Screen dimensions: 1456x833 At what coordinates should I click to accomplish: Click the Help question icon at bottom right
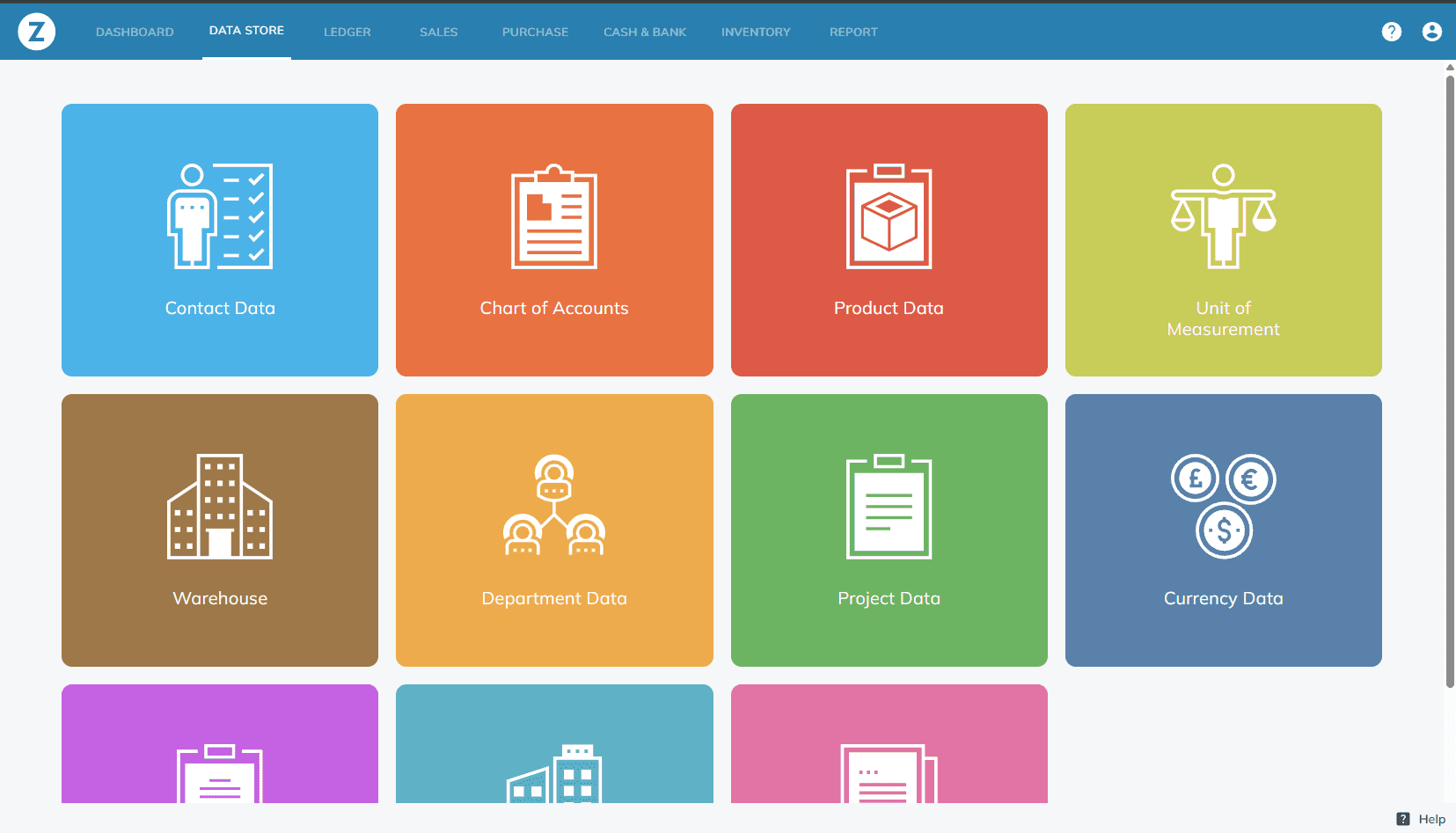pyautogui.click(x=1403, y=819)
